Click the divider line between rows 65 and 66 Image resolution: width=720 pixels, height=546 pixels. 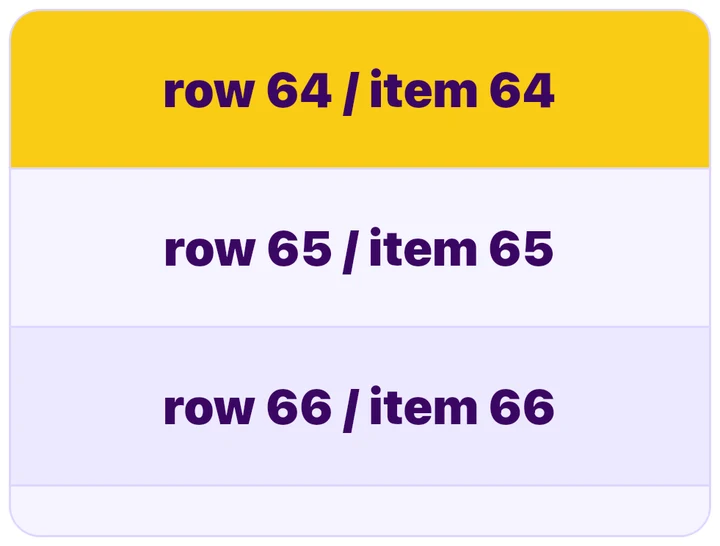[360, 327]
